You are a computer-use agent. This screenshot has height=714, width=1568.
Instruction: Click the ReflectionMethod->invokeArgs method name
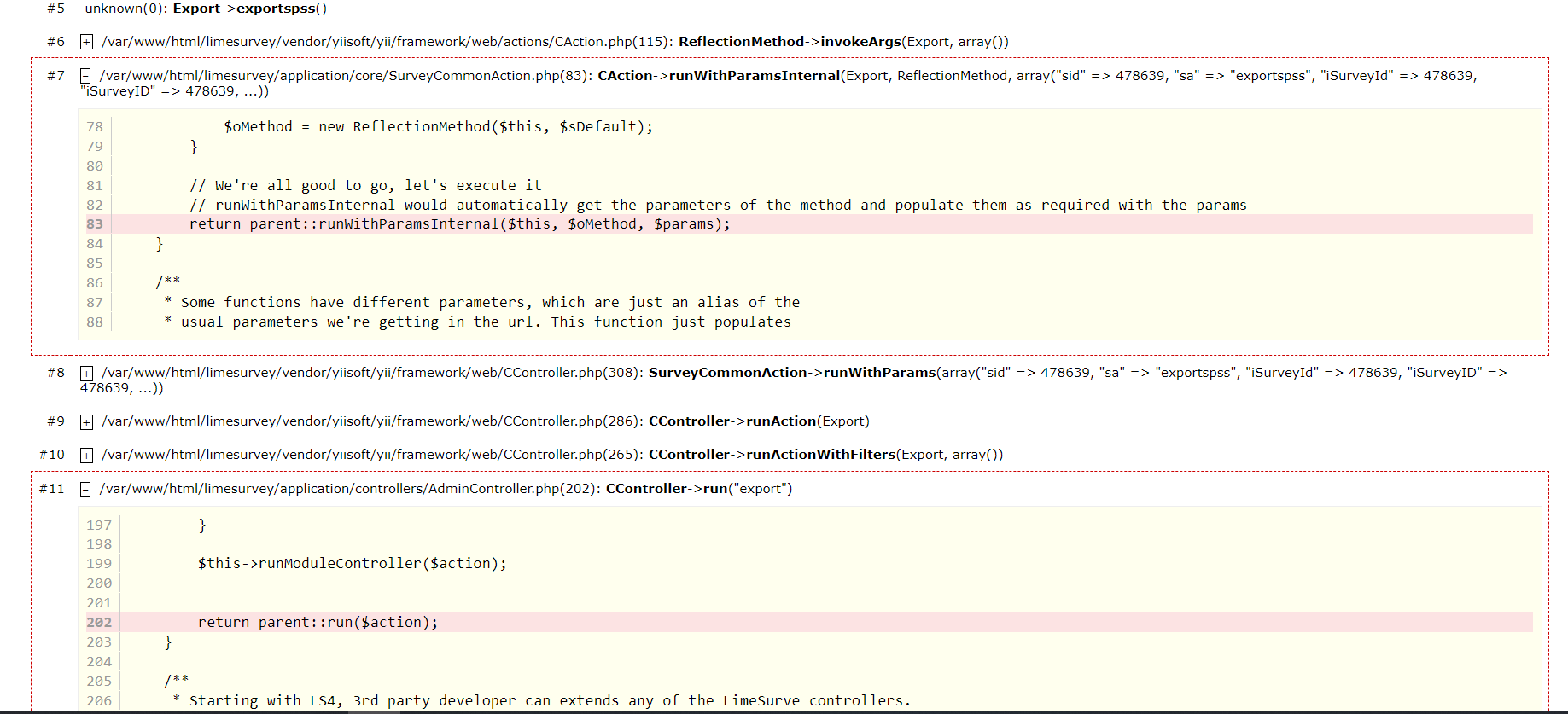click(x=789, y=42)
